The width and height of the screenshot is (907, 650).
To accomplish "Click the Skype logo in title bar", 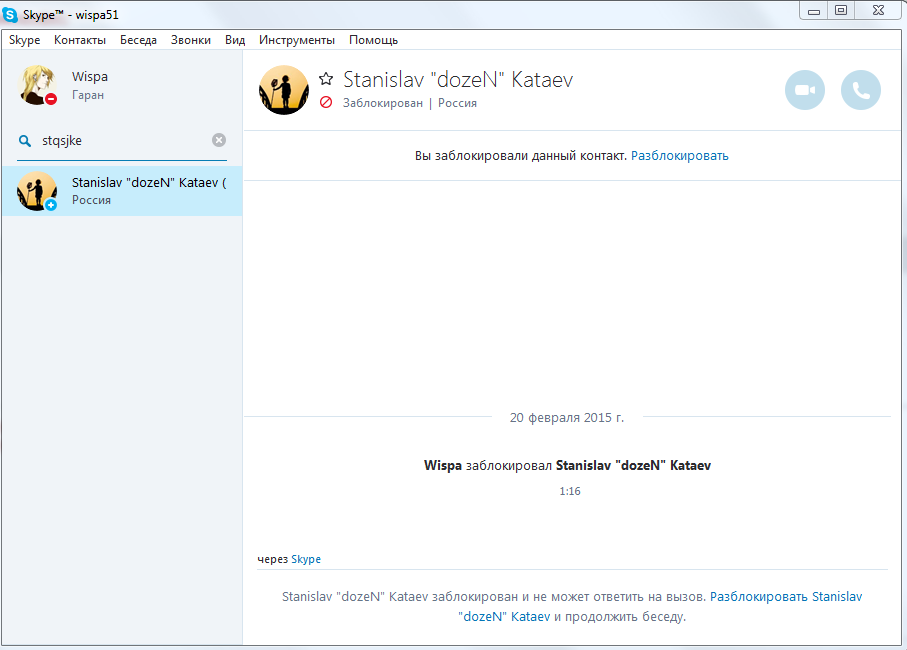I will tap(10, 14).
